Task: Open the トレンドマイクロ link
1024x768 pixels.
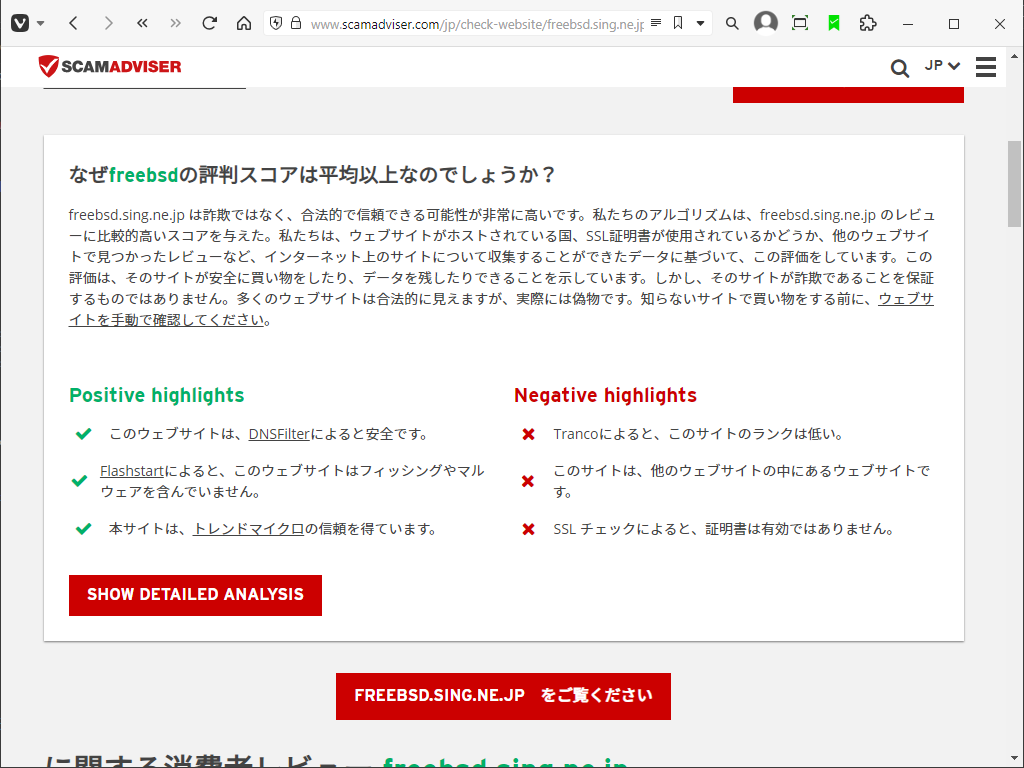Action: pyautogui.click(x=249, y=528)
